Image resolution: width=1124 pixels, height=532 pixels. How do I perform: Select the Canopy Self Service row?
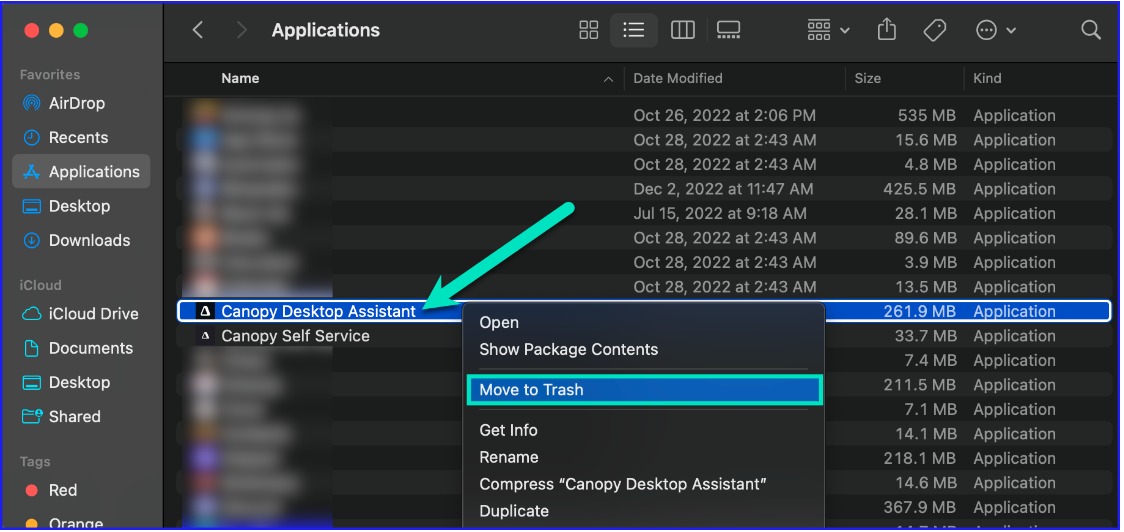point(644,336)
